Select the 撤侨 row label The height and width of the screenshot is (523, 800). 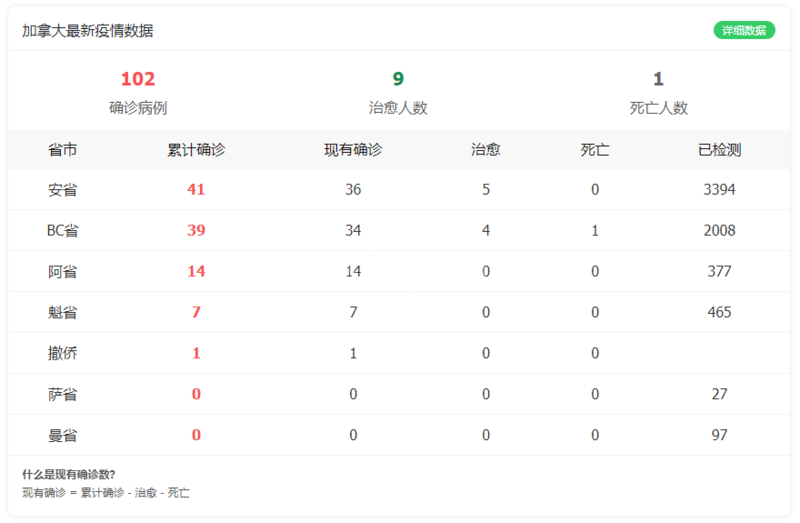pyautogui.click(x=62, y=354)
